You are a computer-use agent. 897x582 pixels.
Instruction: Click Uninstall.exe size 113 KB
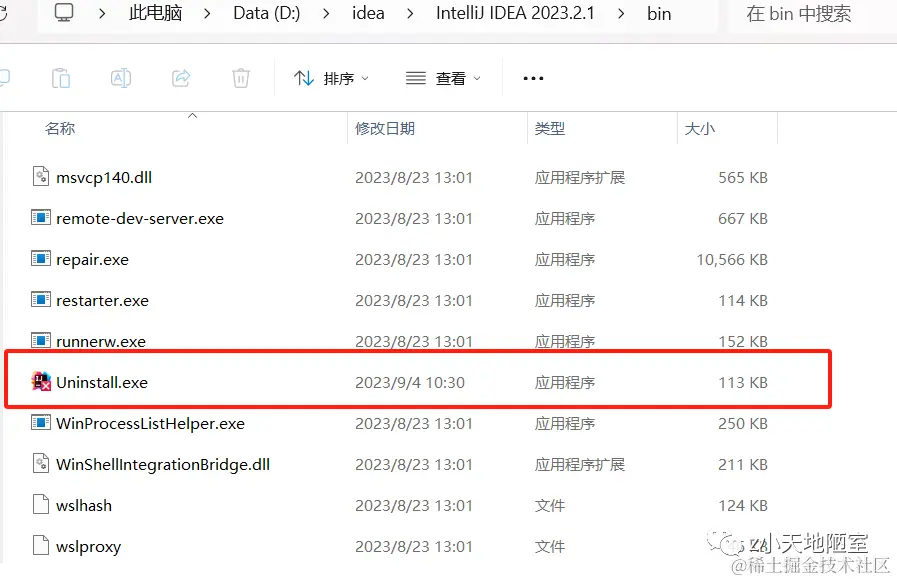point(743,382)
